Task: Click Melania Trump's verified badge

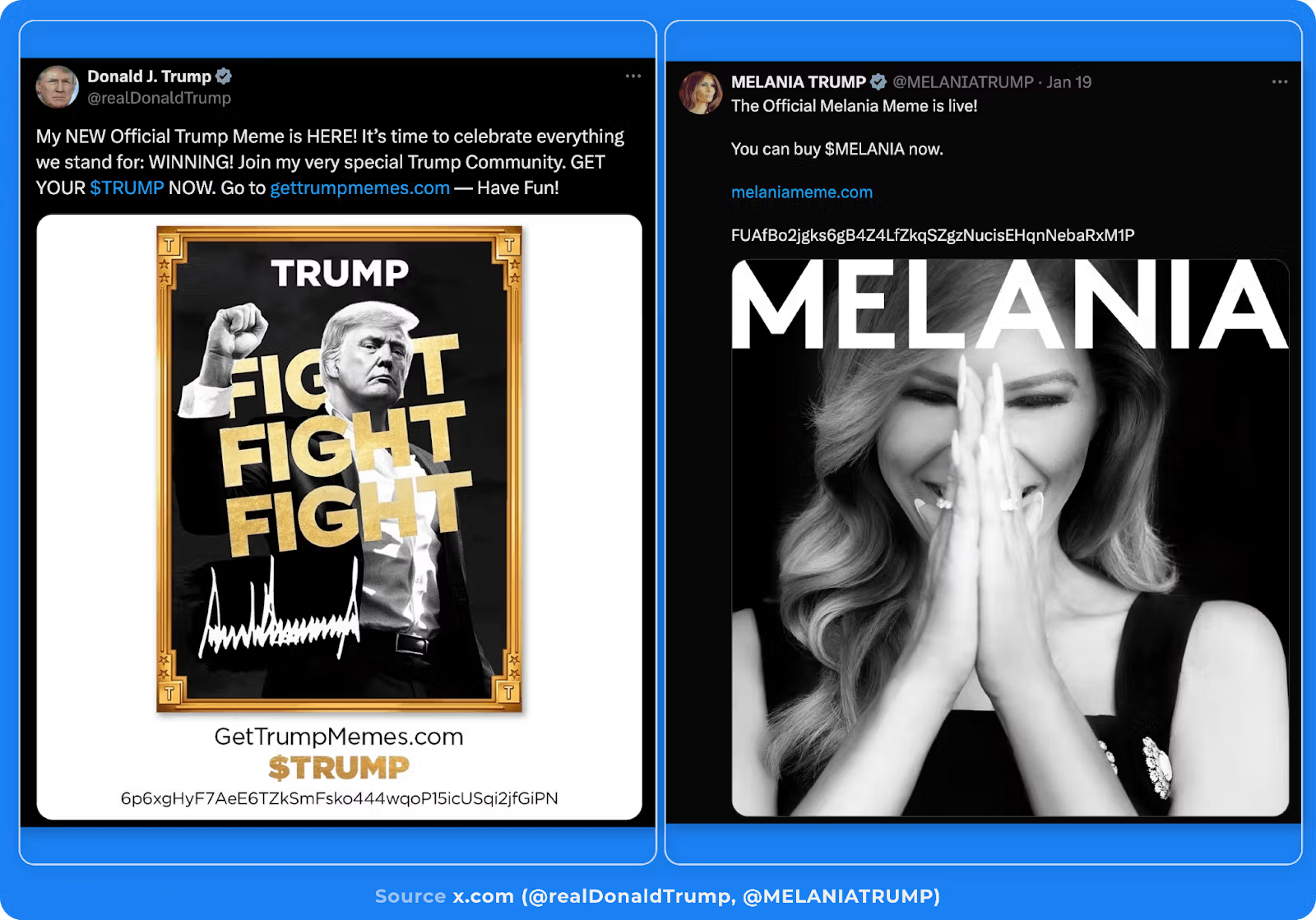Action: (x=878, y=81)
